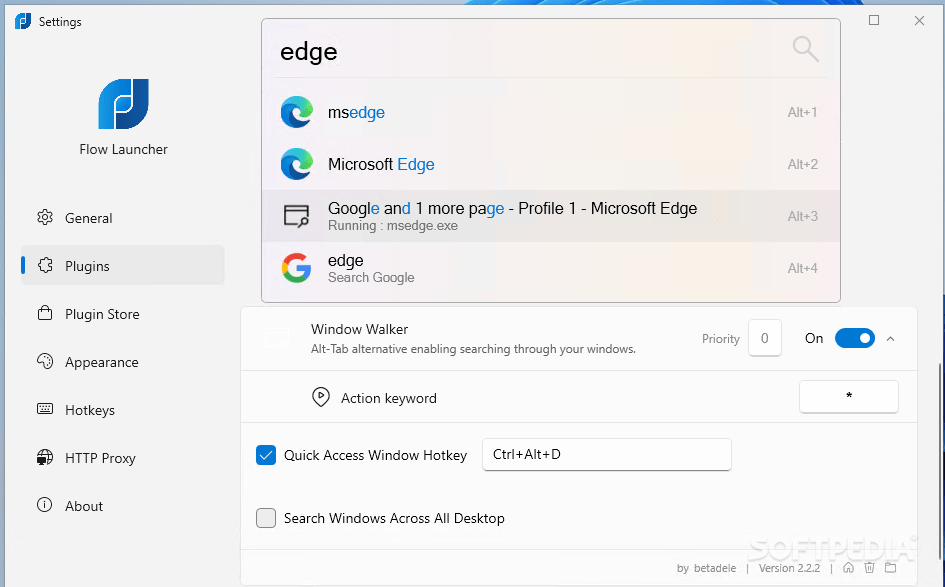This screenshot has width=945, height=587.
Task: Click the search magnifier icon
Action: (805, 49)
